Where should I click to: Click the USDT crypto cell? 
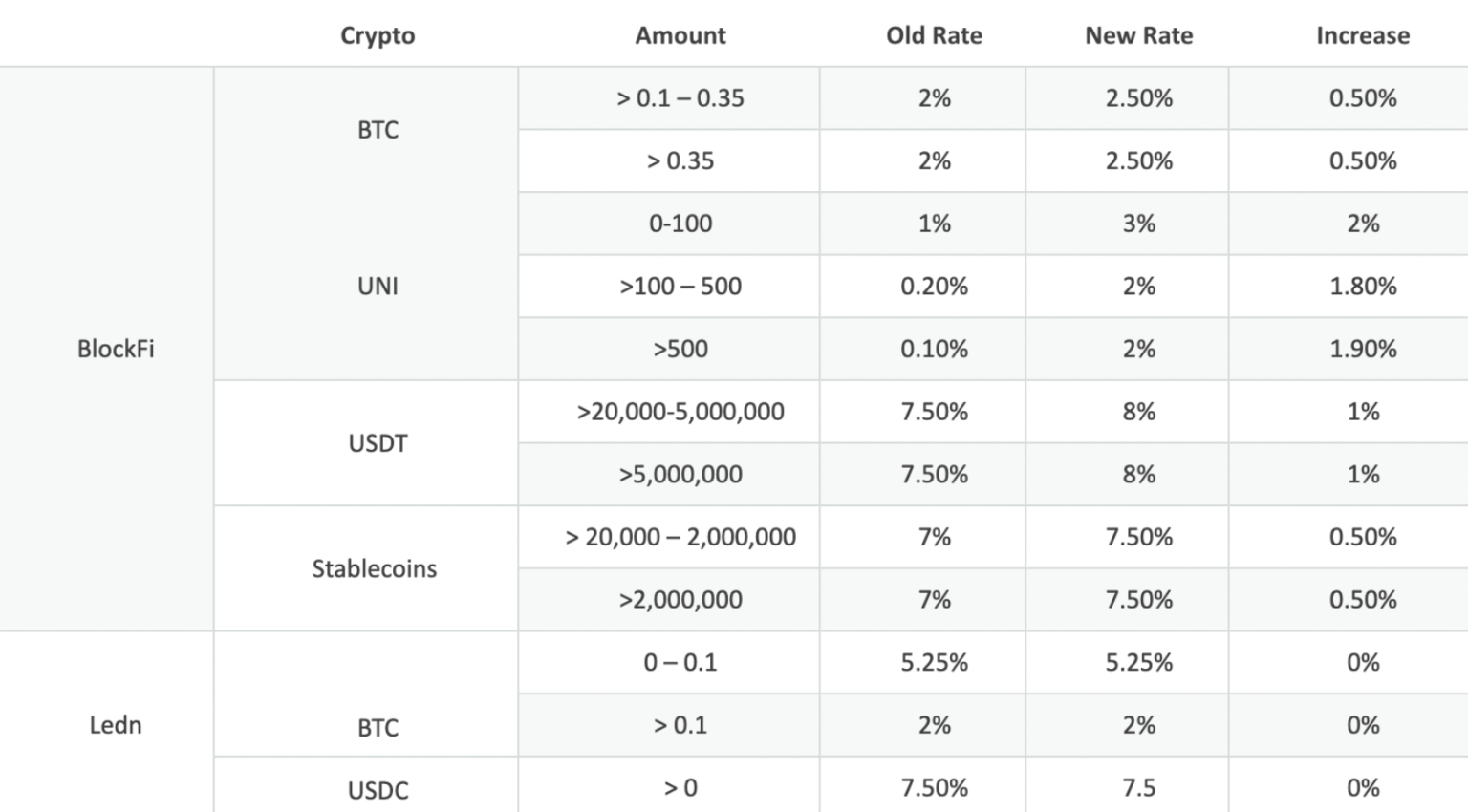[378, 443]
